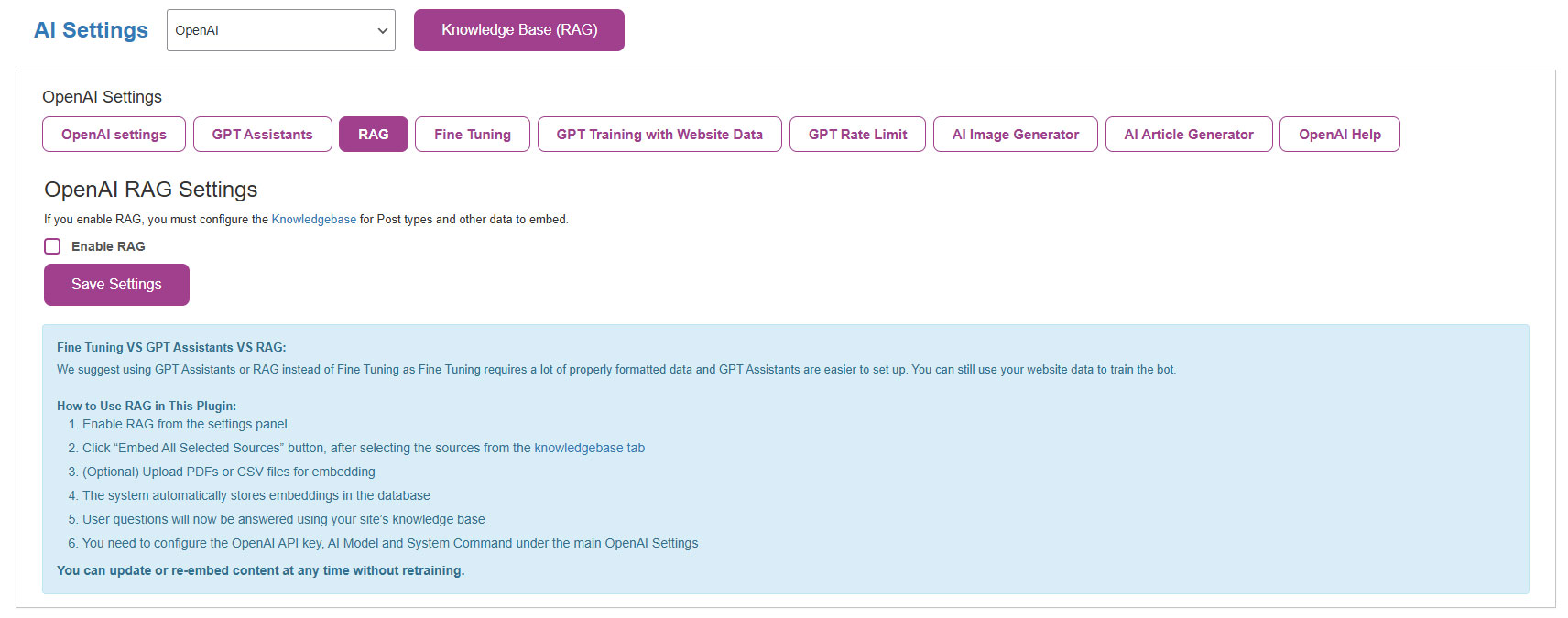Tick the Enable RAG checkbox

click(52, 246)
